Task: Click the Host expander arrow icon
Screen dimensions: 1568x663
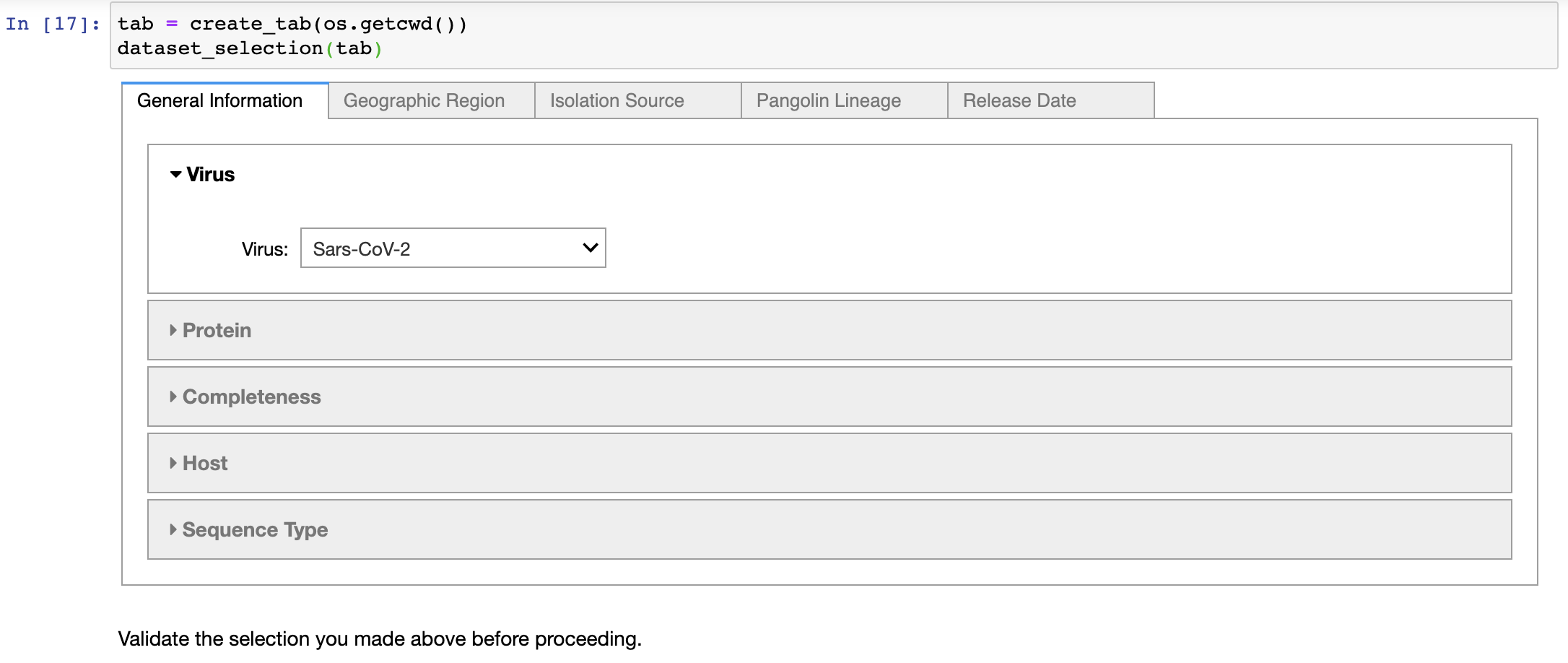Action: 173,463
